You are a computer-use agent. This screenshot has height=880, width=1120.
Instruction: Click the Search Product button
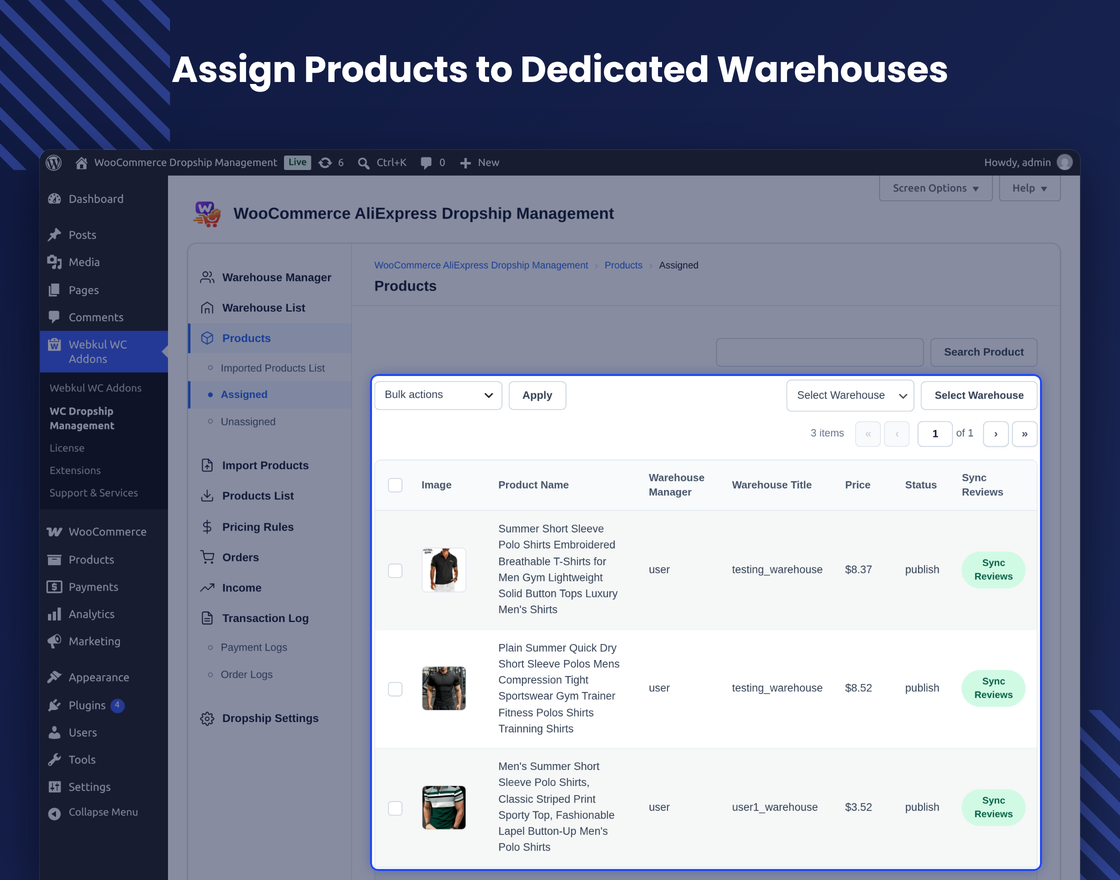[x=984, y=352]
